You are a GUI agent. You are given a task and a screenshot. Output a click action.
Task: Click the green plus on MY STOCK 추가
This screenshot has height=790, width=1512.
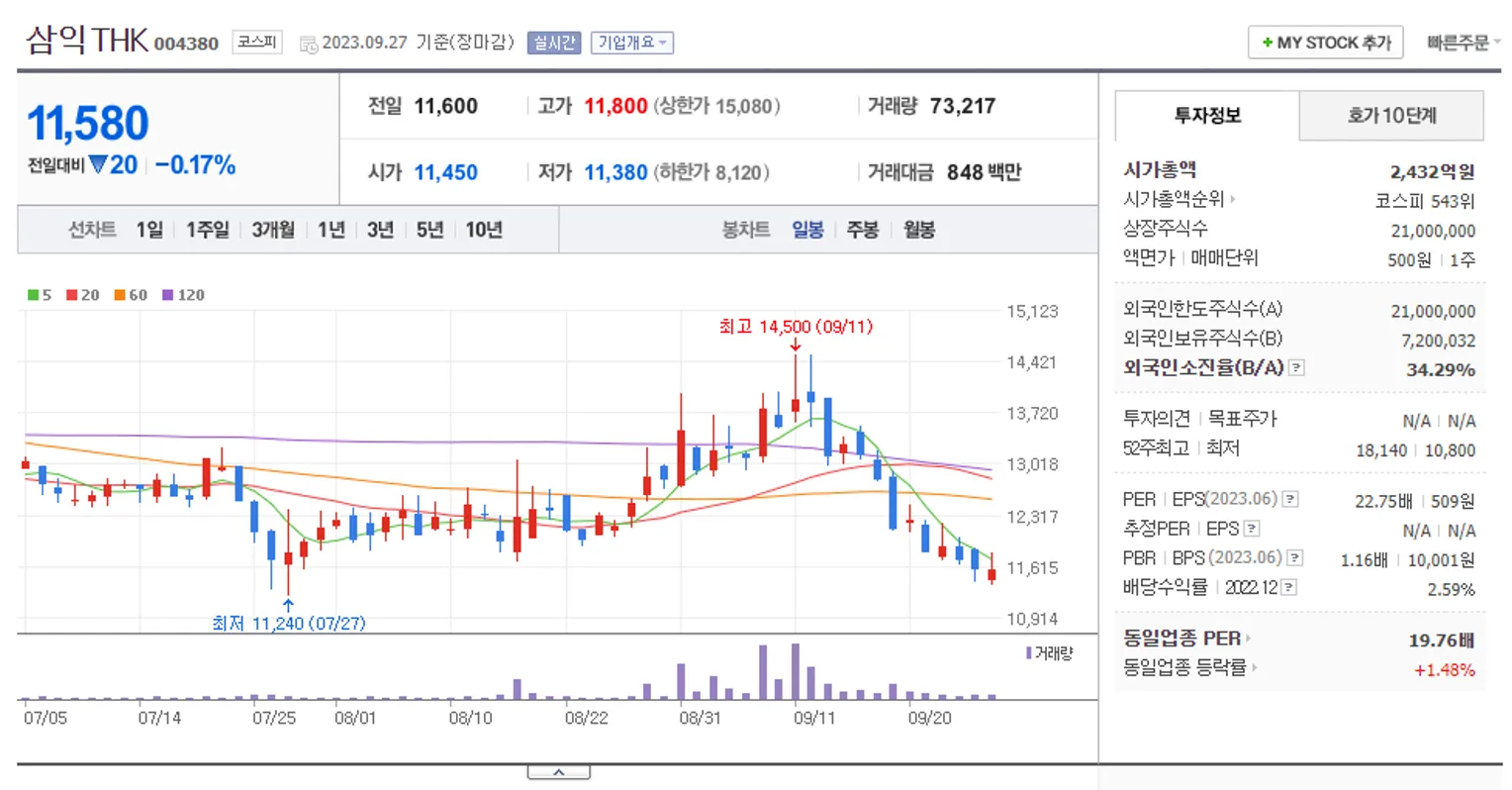pos(1267,43)
